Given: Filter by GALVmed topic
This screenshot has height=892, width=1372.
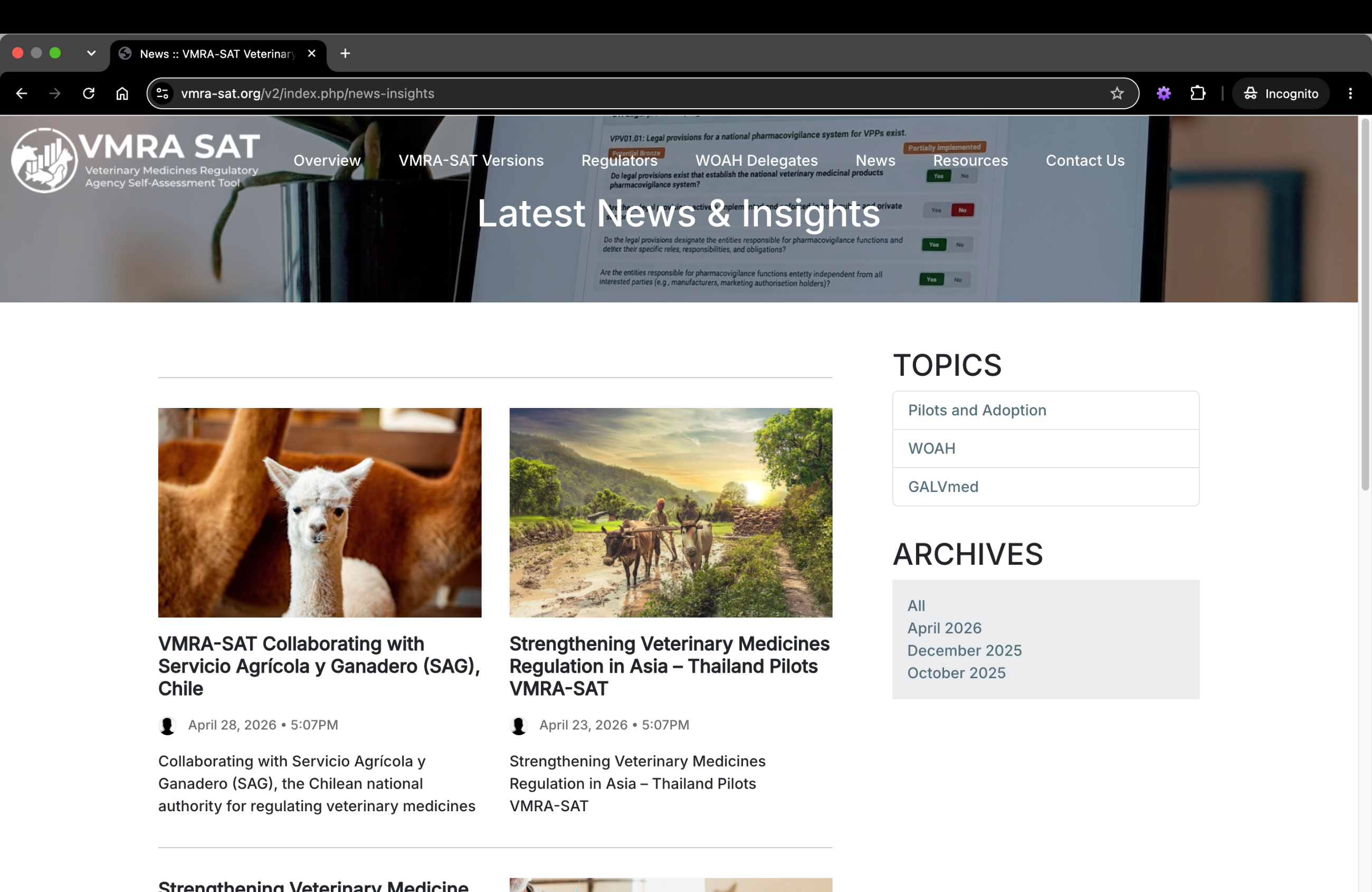Looking at the screenshot, I should (x=1045, y=487).
